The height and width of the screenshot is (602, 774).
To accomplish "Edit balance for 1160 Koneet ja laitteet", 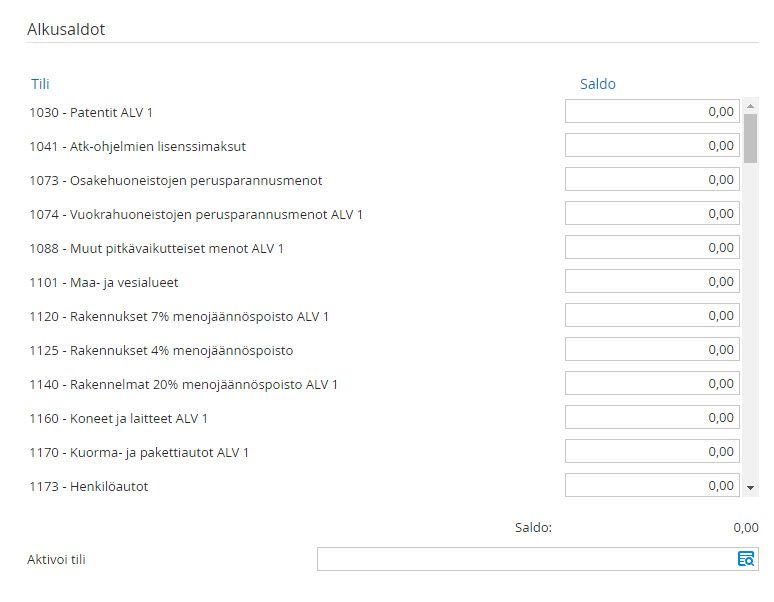I will pos(652,418).
